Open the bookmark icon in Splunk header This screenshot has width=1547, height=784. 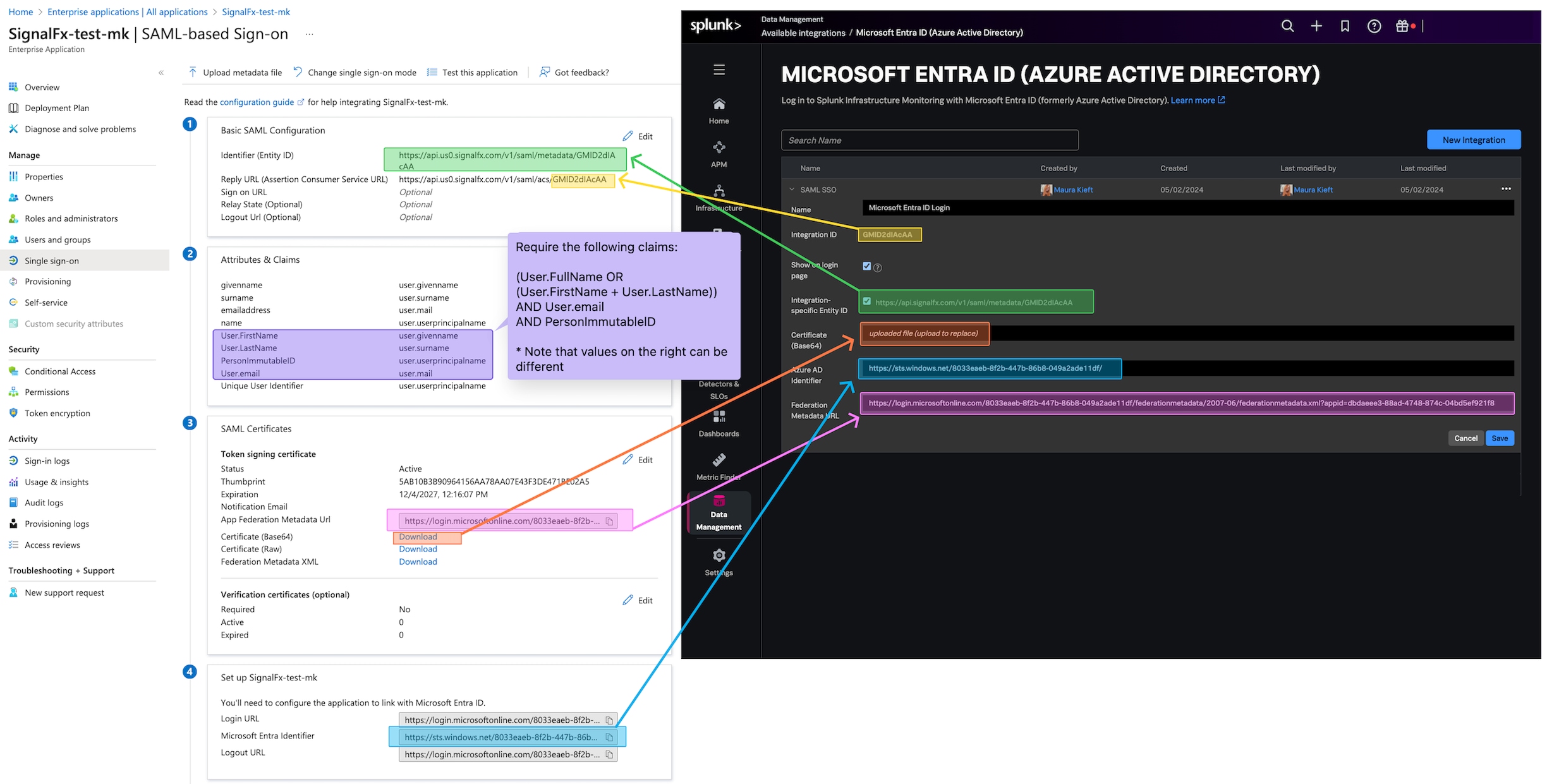tap(1345, 26)
